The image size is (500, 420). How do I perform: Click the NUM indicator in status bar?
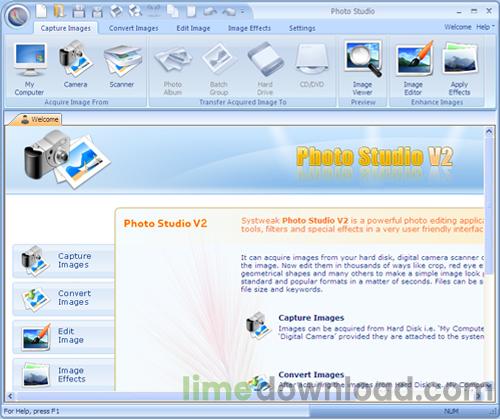(x=451, y=411)
